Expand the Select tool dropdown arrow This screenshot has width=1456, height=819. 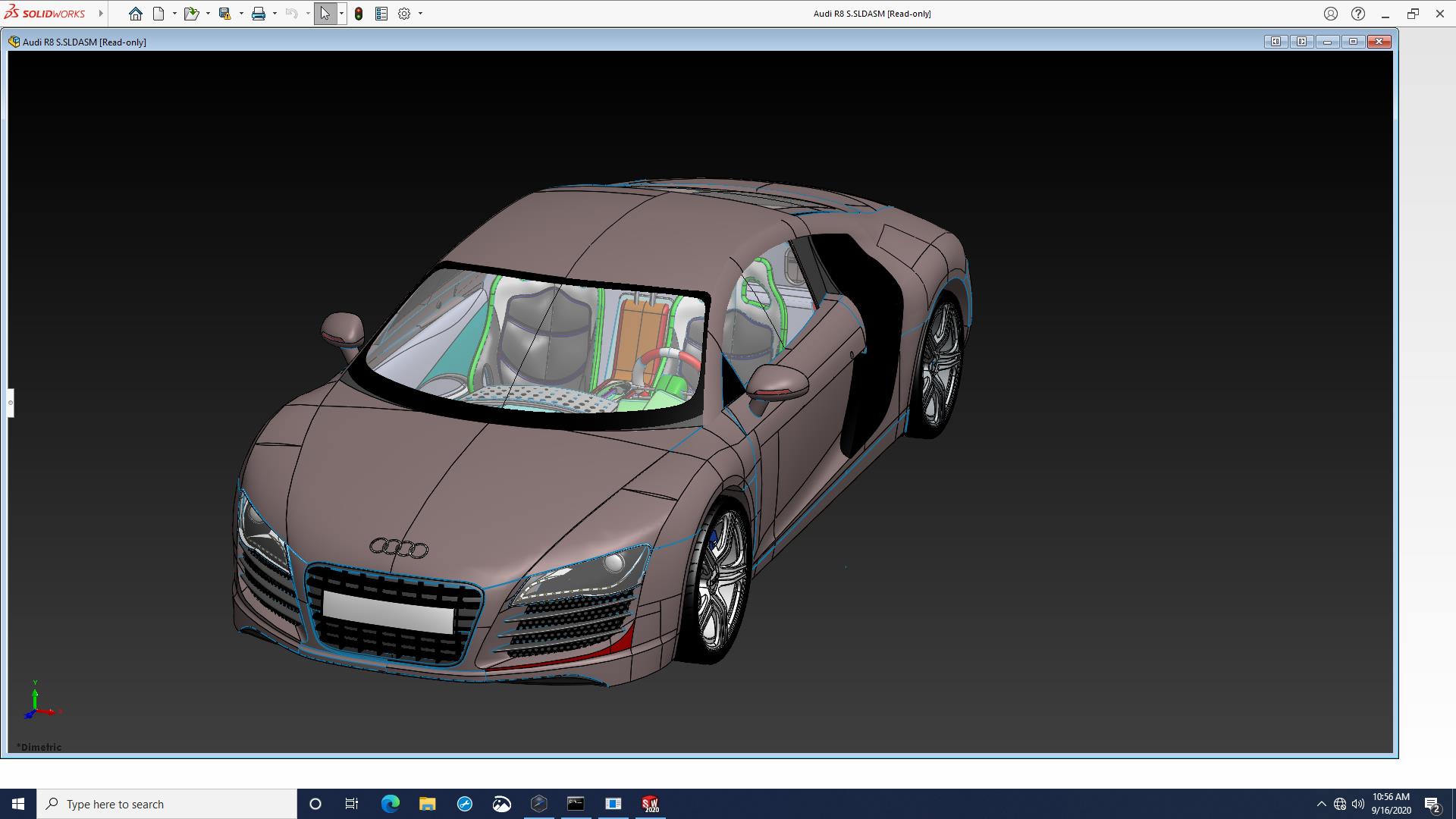tap(341, 14)
